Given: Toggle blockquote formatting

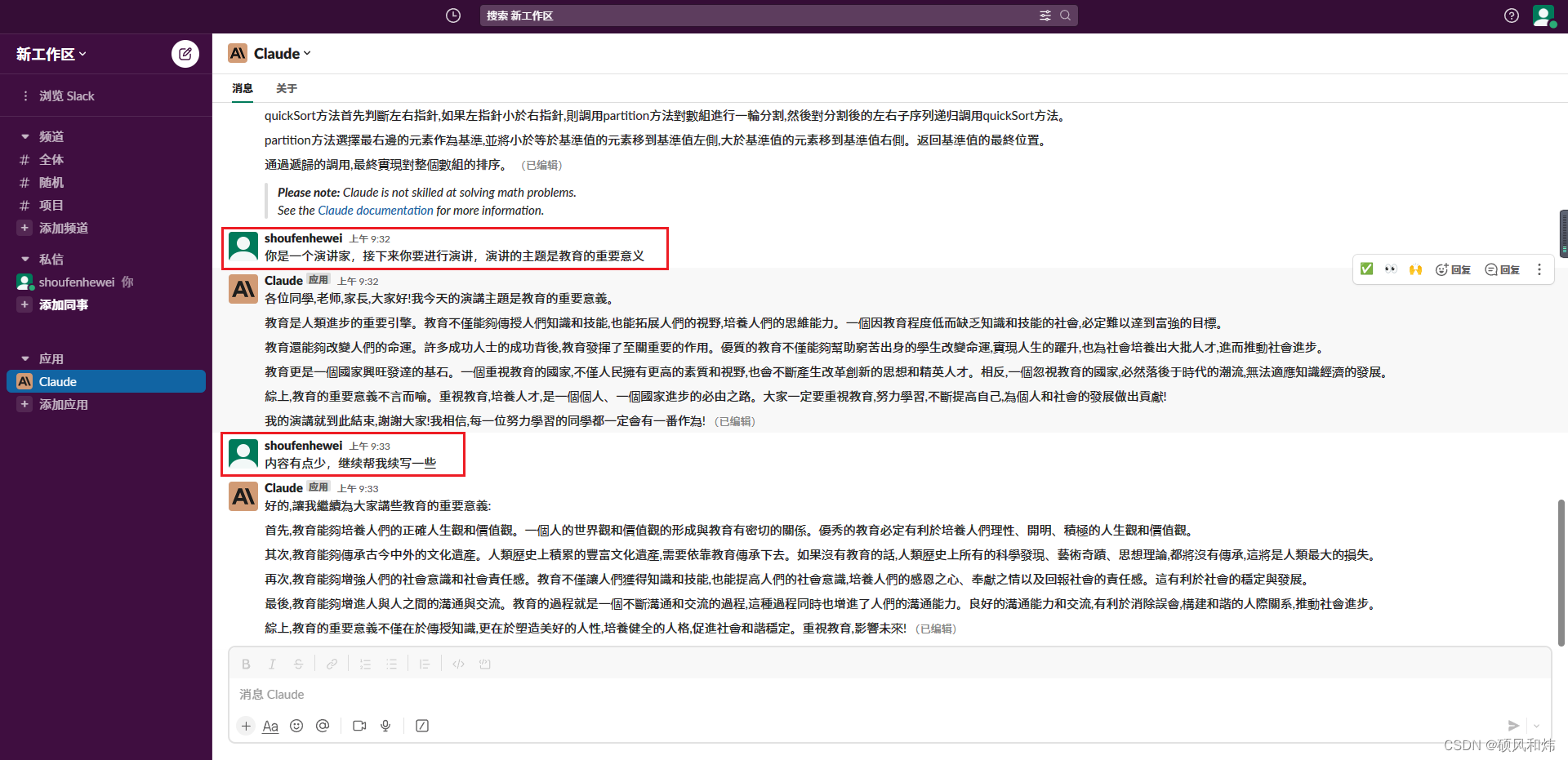Looking at the screenshot, I should pyautogui.click(x=425, y=664).
